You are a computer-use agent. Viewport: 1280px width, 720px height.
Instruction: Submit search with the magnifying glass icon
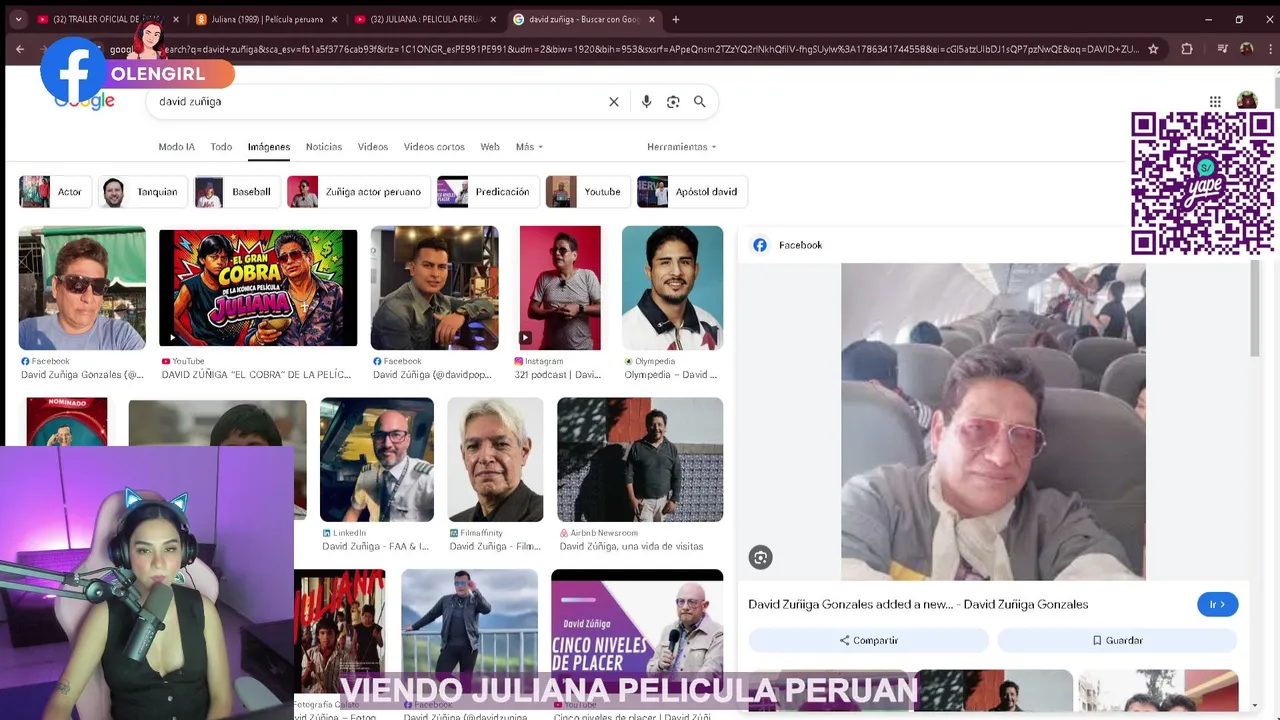click(x=700, y=102)
